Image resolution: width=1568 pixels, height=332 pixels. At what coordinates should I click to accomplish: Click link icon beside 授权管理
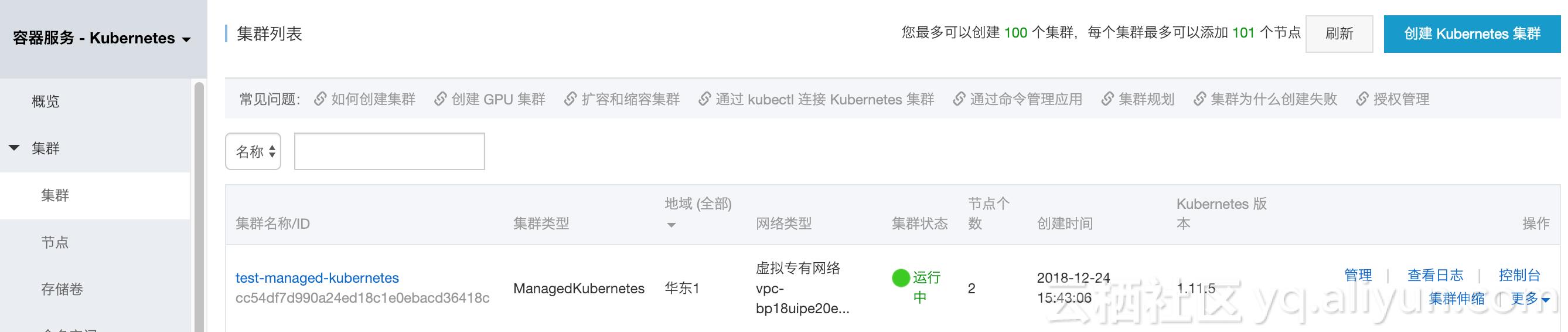pos(1362,99)
